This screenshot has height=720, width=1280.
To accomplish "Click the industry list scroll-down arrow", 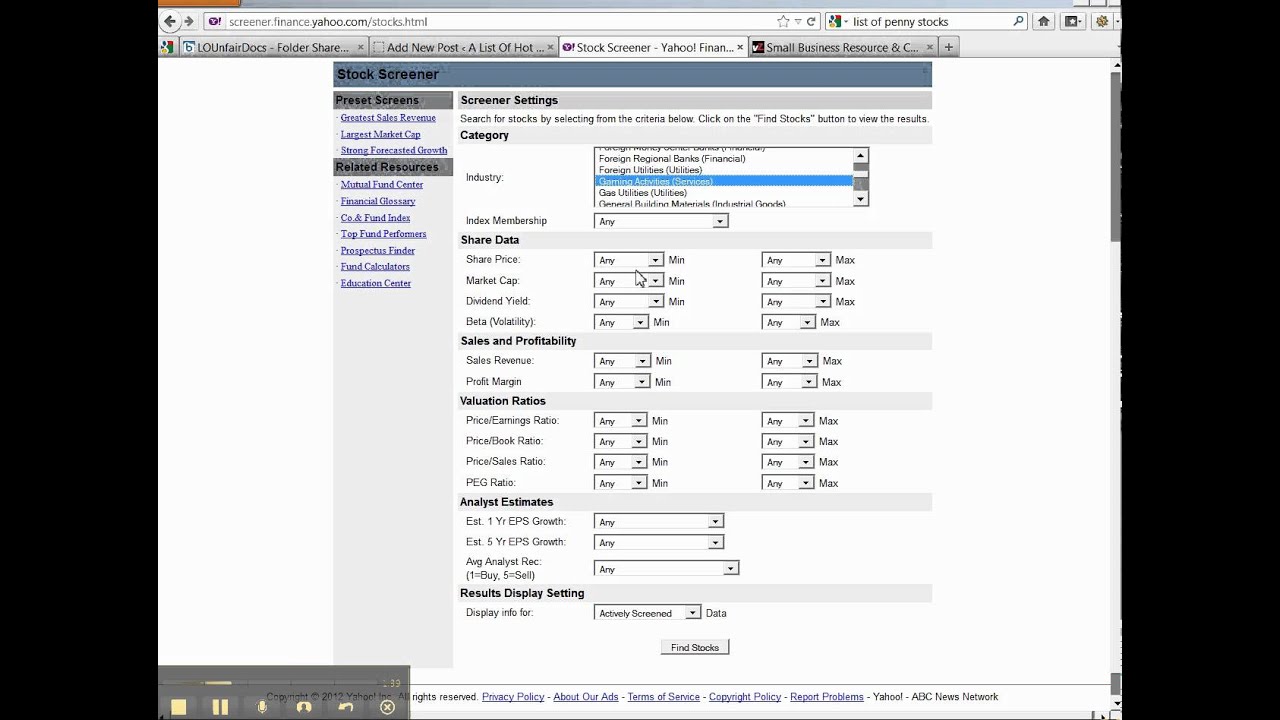I will pyautogui.click(x=860, y=200).
